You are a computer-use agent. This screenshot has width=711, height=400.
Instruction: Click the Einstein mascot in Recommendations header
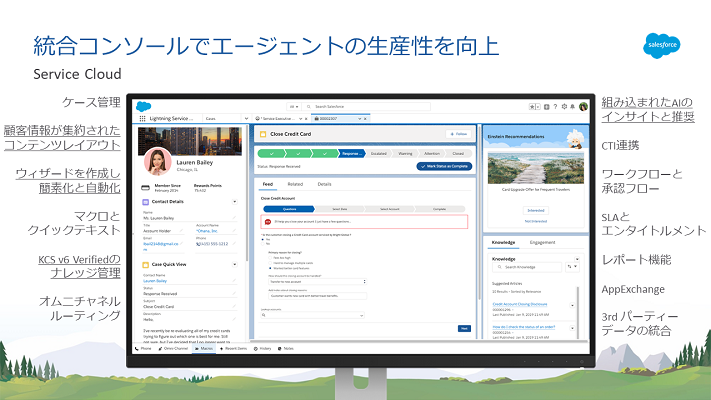pyautogui.click(x=576, y=139)
